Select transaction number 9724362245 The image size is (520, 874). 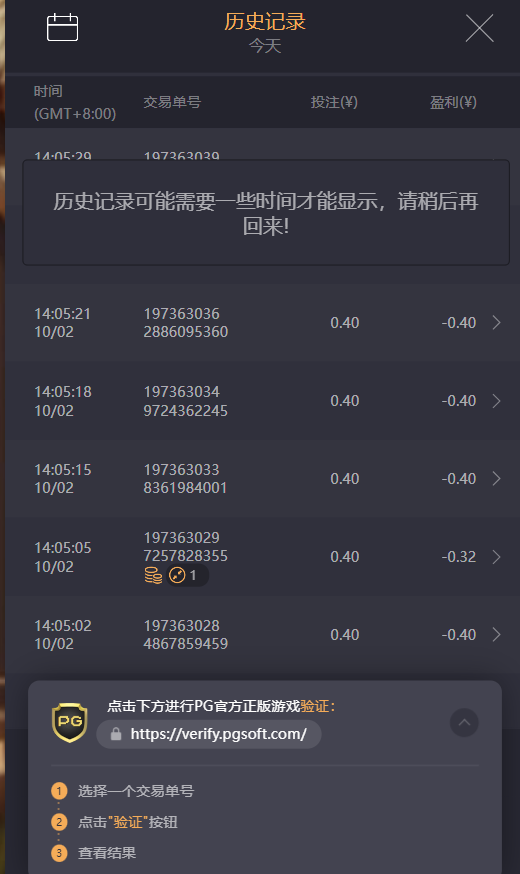click(x=186, y=411)
